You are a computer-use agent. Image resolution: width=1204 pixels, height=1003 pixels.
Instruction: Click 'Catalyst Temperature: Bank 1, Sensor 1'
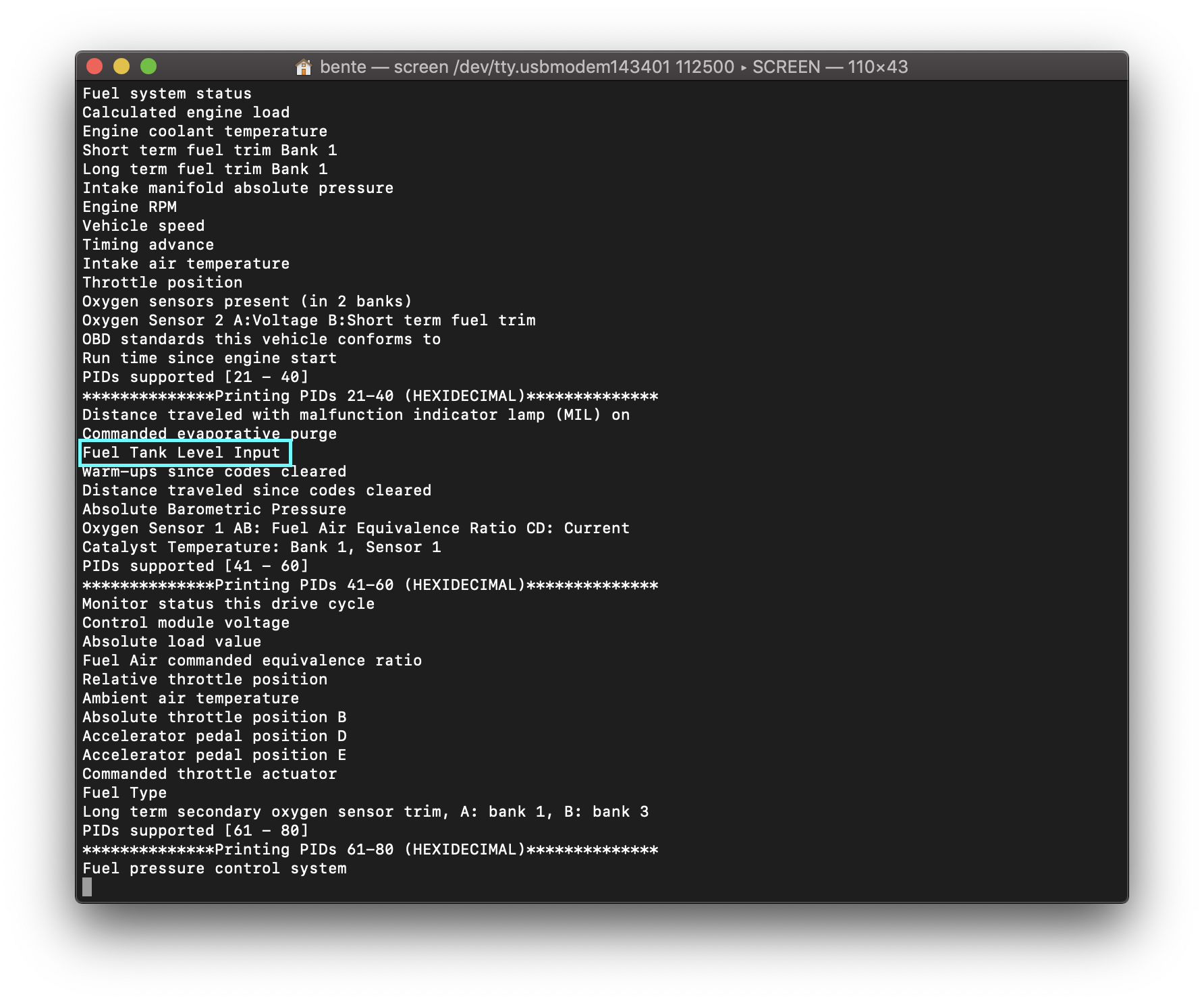261,547
